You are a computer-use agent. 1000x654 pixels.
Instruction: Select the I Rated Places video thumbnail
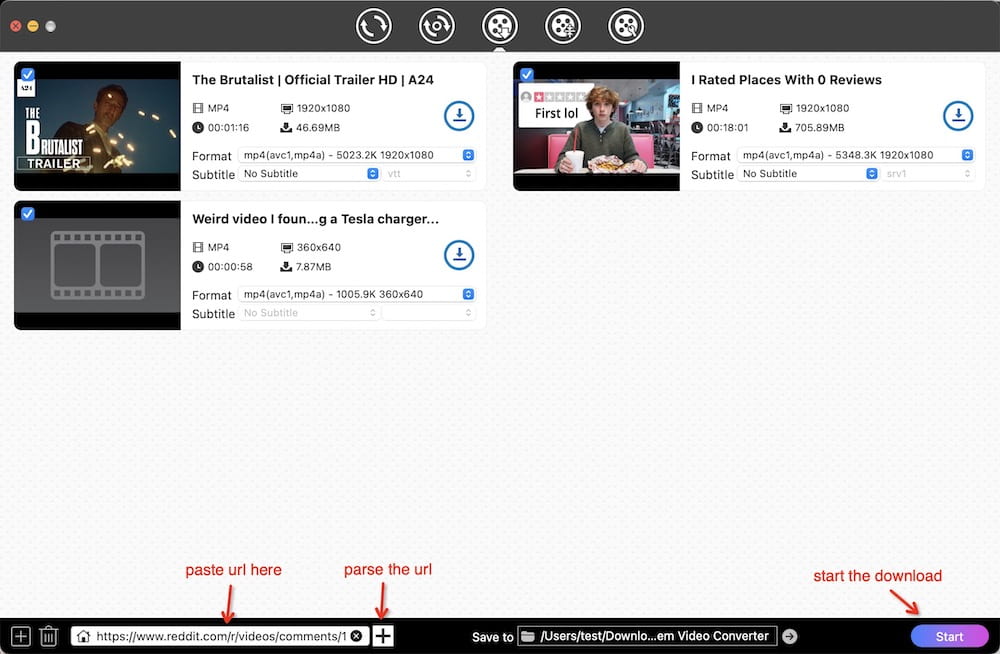[x=596, y=126]
